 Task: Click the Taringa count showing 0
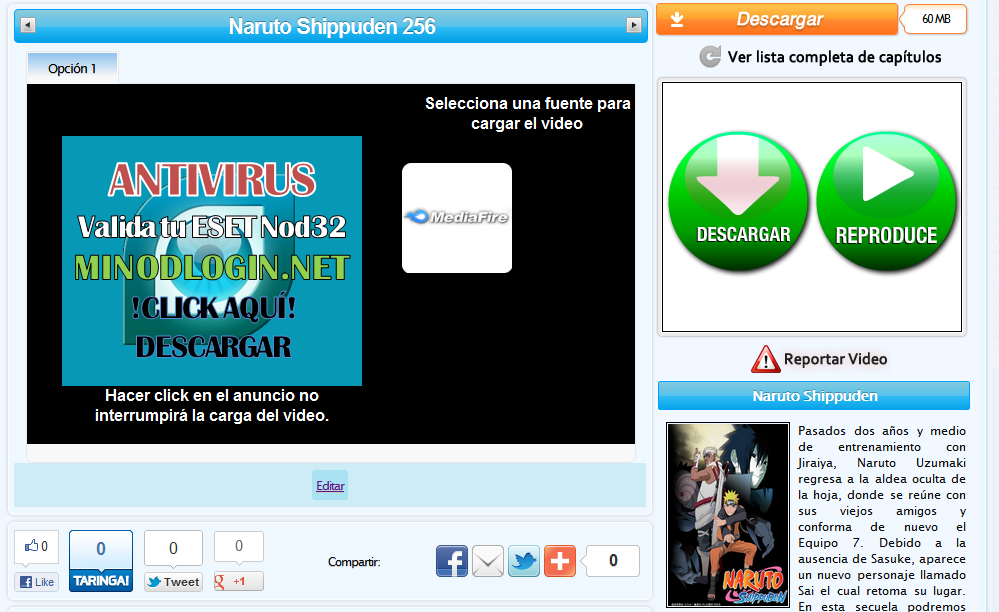pos(101,549)
